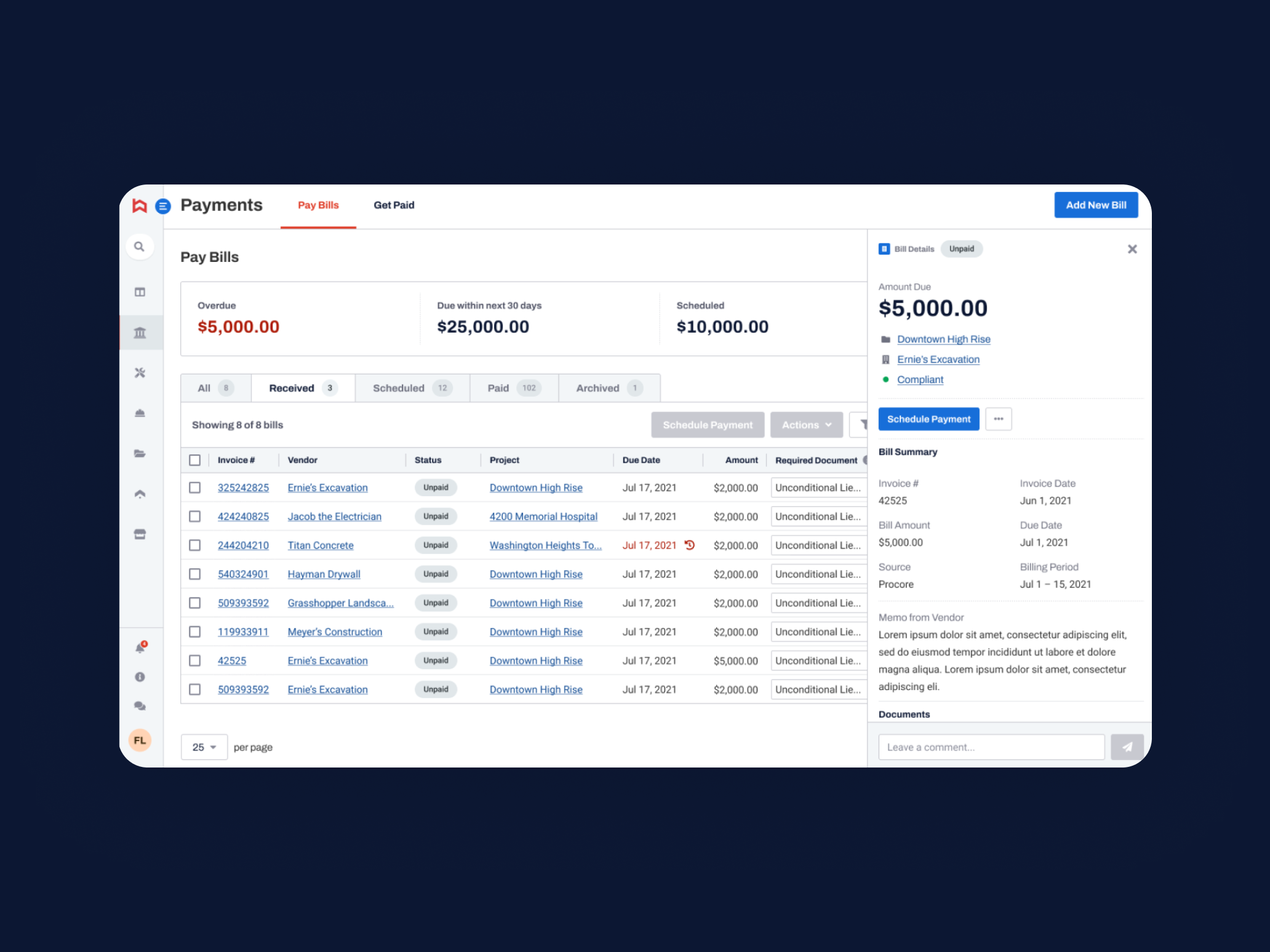Screen dimensions: 1270x952
Task: Click the FL user avatar
Action: [x=140, y=740]
